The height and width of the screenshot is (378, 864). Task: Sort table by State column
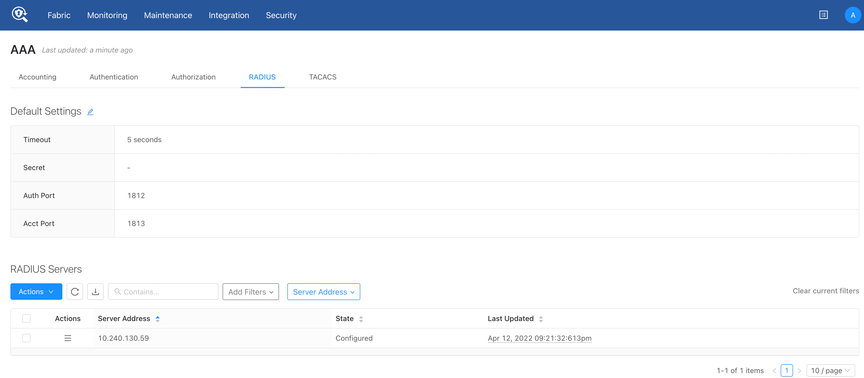click(361, 318)
